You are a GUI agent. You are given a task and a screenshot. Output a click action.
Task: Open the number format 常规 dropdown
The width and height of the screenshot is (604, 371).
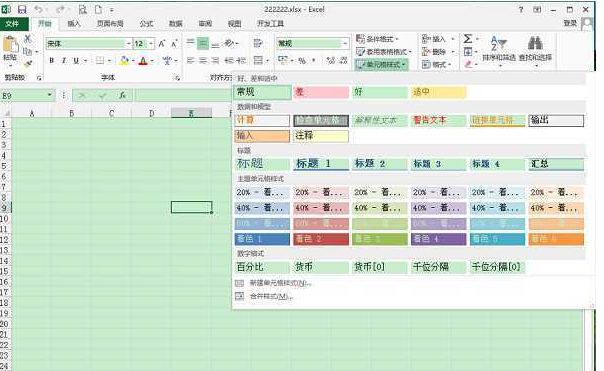[345, 44]
